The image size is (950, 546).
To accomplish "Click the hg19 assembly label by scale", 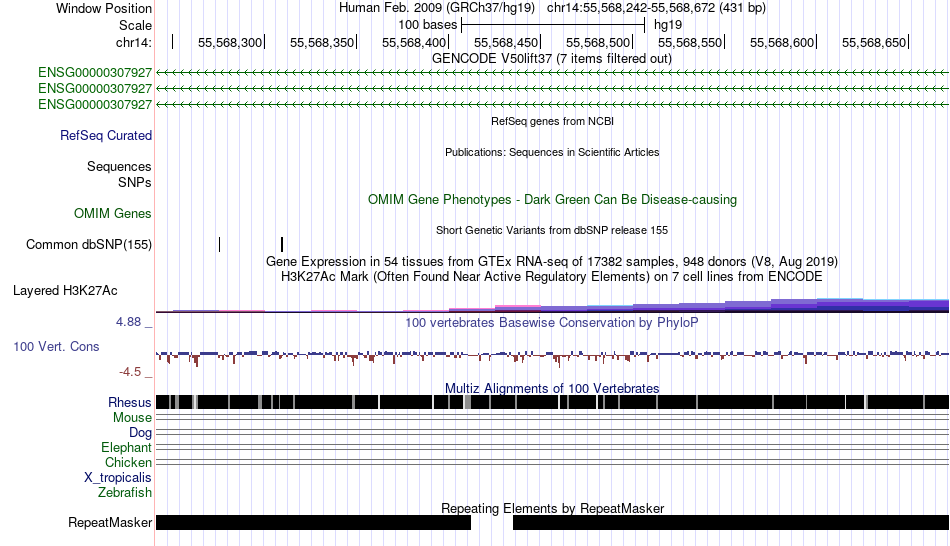I will point(668,25).
